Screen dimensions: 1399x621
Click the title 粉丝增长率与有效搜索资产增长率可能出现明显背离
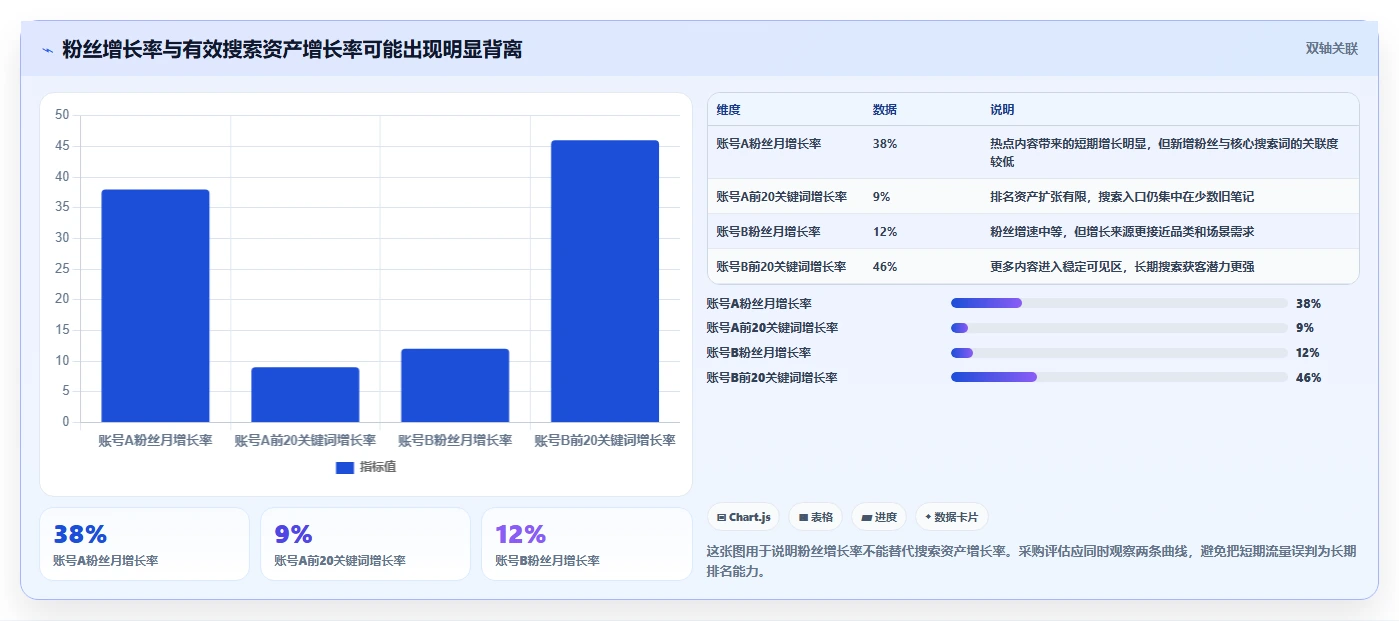point(292,49)
